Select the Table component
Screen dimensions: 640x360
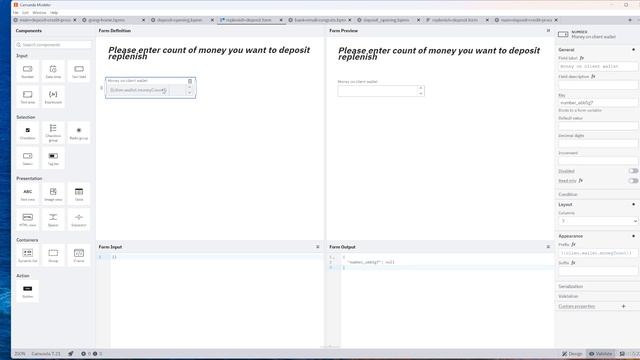pyautogui.click(x=79, y=194)
